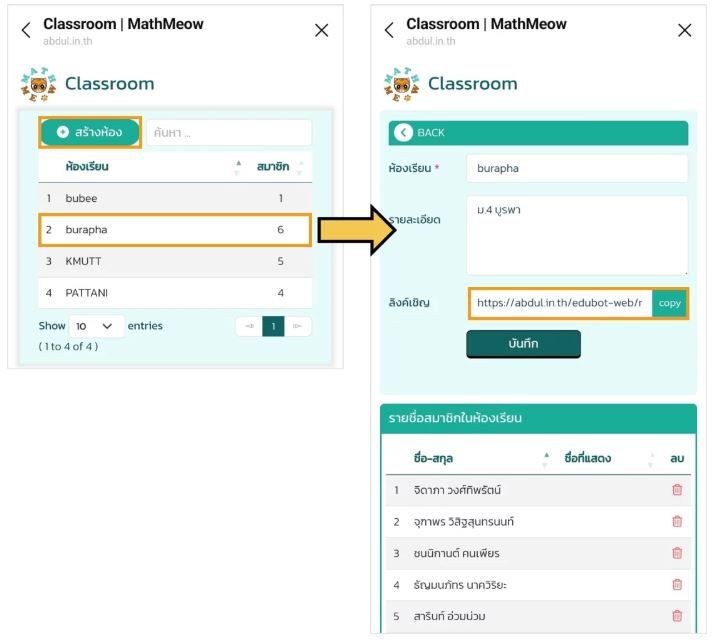Click back chevron in left Classroom panel header
This screenshot has height=642, width=715.
(x=26, y=31)
